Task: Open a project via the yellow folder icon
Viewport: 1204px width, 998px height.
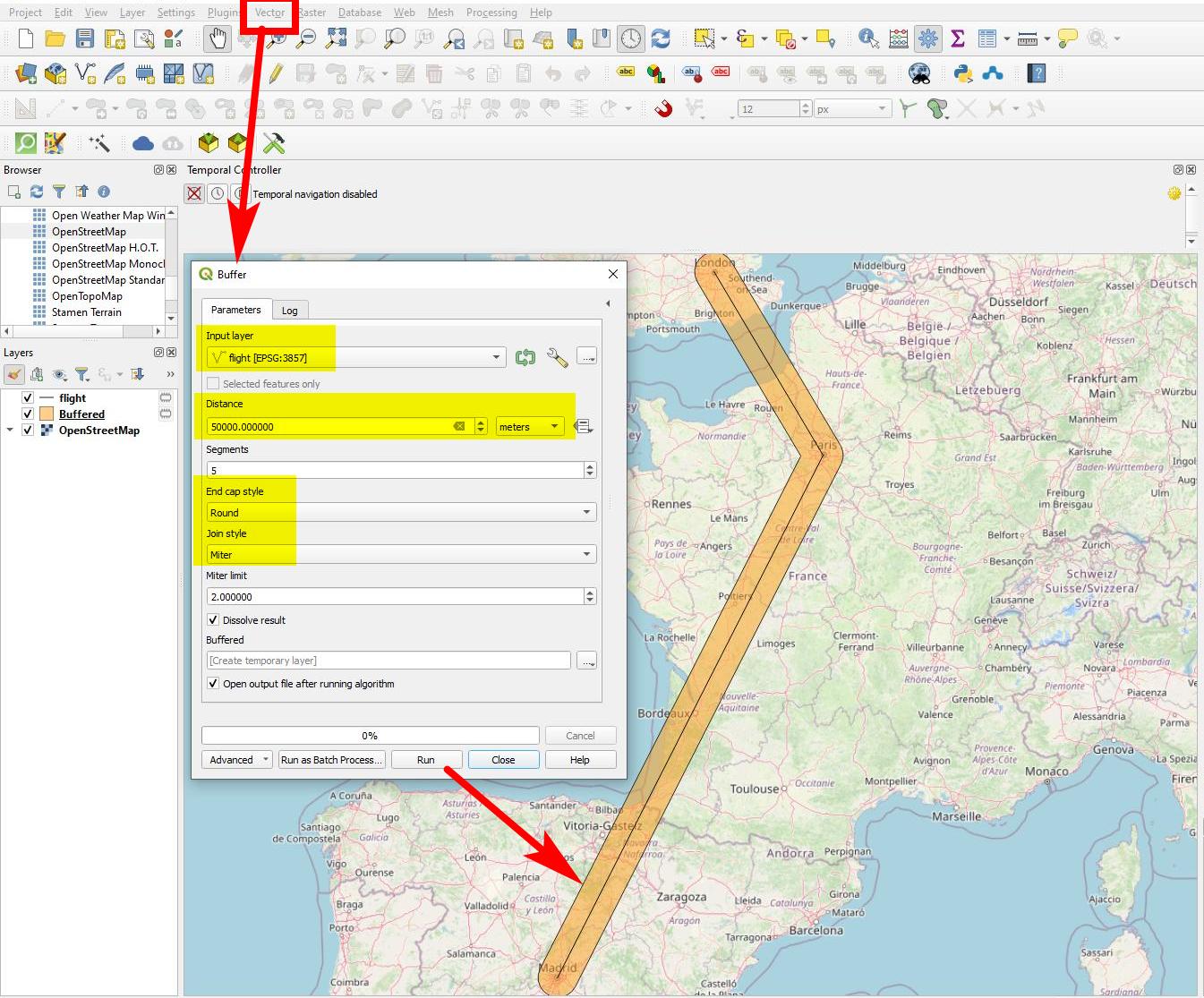Action: (56, 38)
